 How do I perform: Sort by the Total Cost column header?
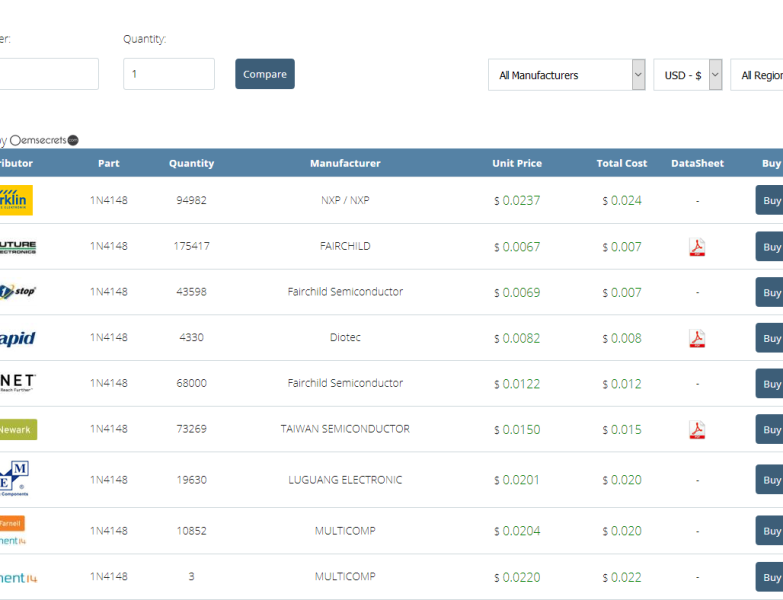tap(622, 163)
